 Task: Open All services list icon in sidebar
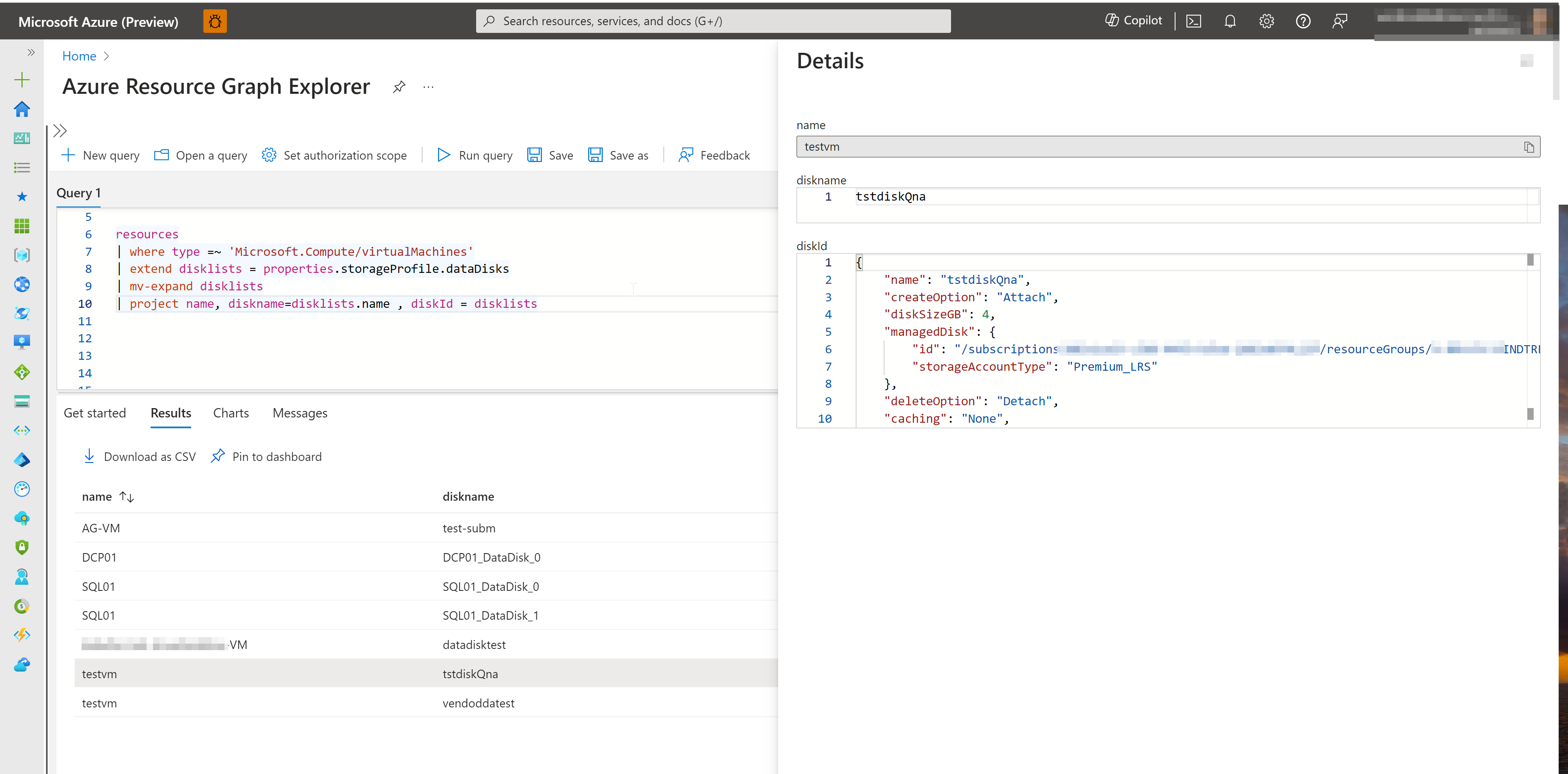pos(22,167)
